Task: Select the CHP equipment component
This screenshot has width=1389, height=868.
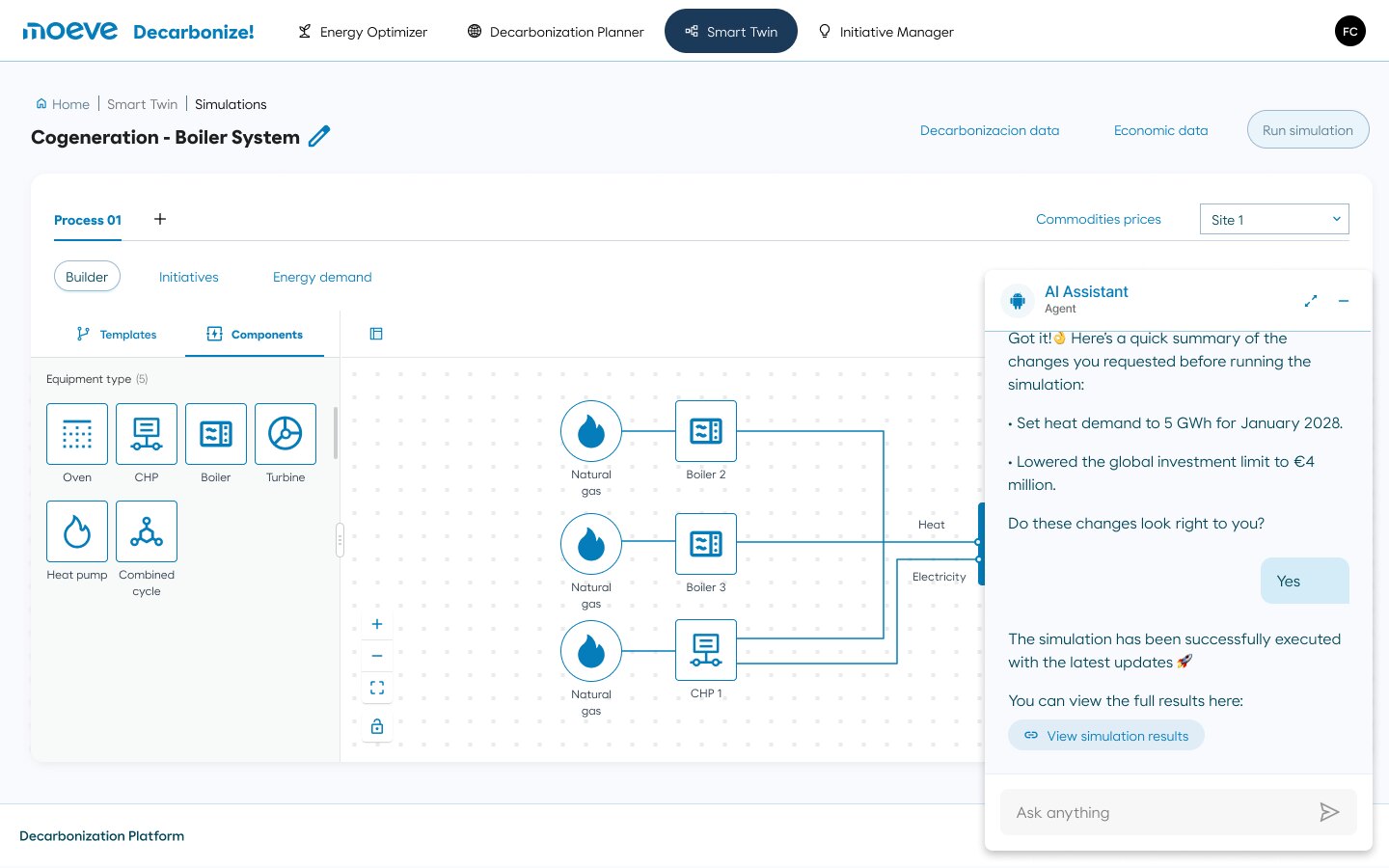Action: [147, 434]
